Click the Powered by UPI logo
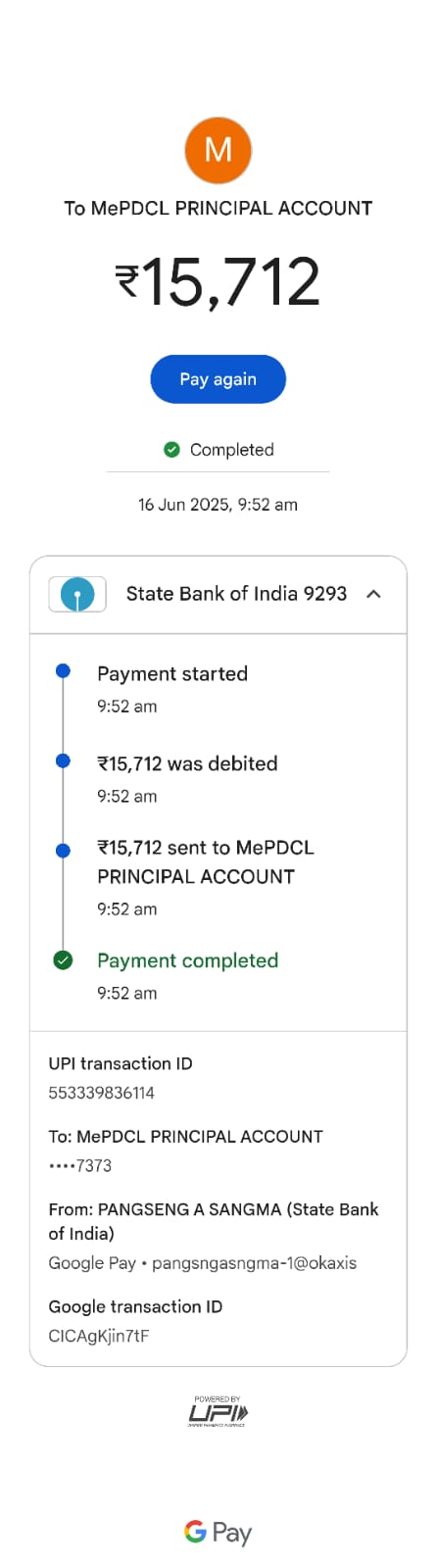The image size is (437, 1568). click(x=218, y=1411)
